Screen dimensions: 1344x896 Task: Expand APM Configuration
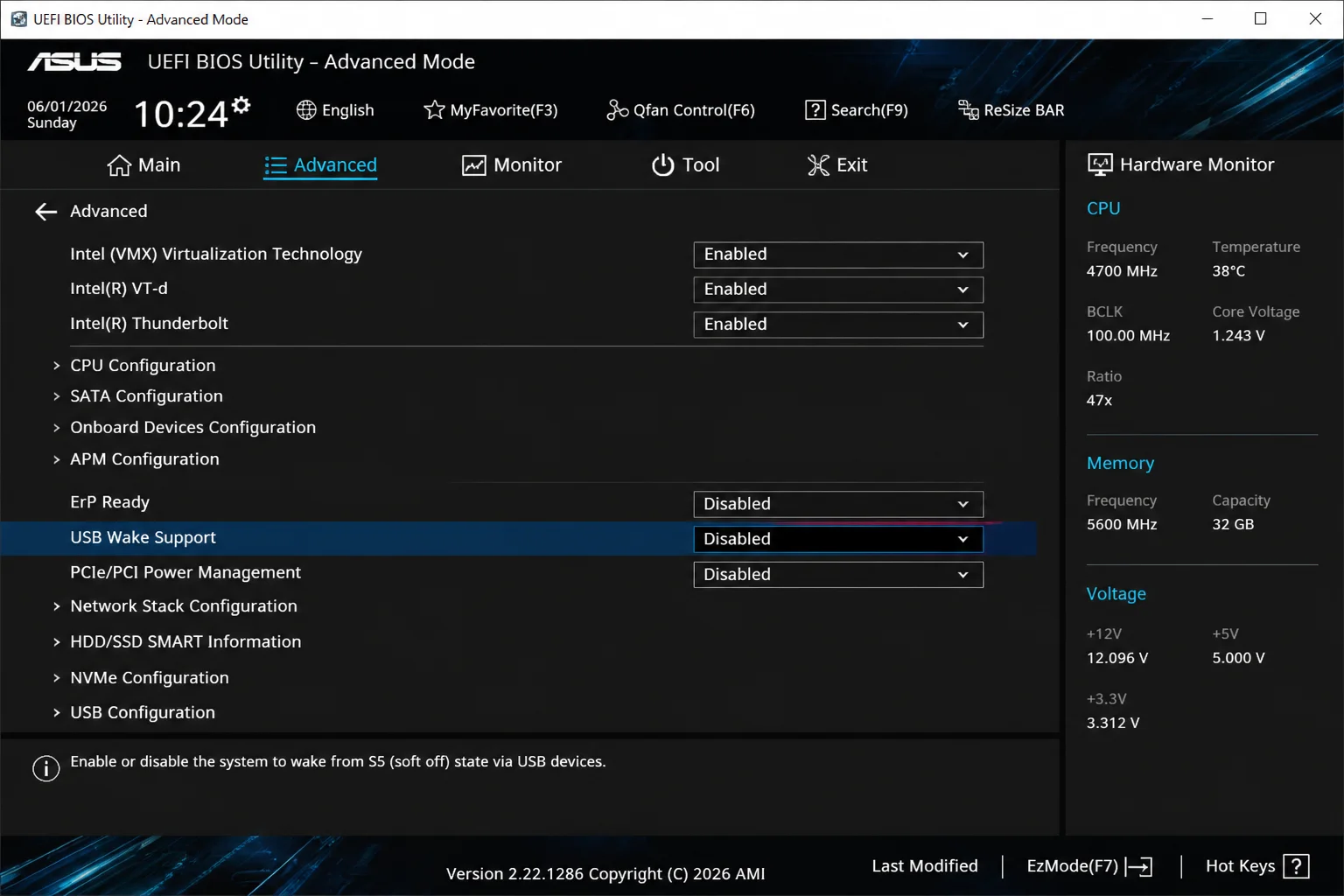click(144, 458)
